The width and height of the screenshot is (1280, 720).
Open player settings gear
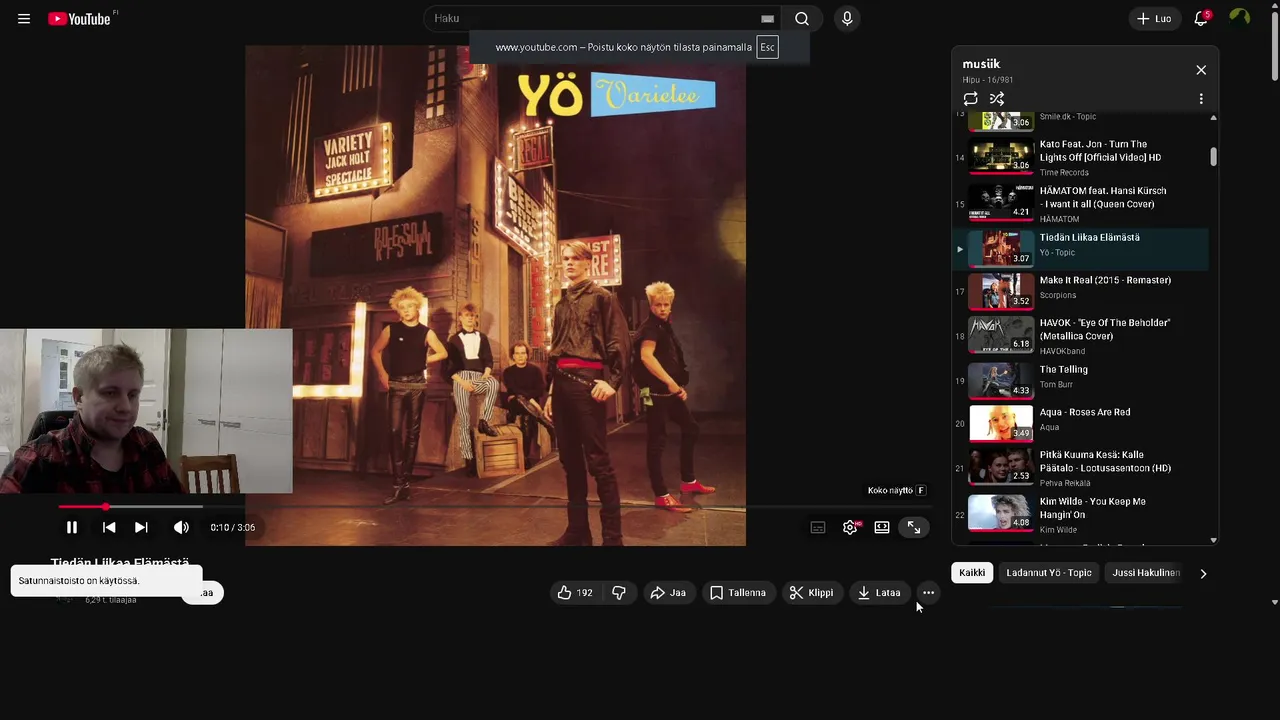coord(850,527)
